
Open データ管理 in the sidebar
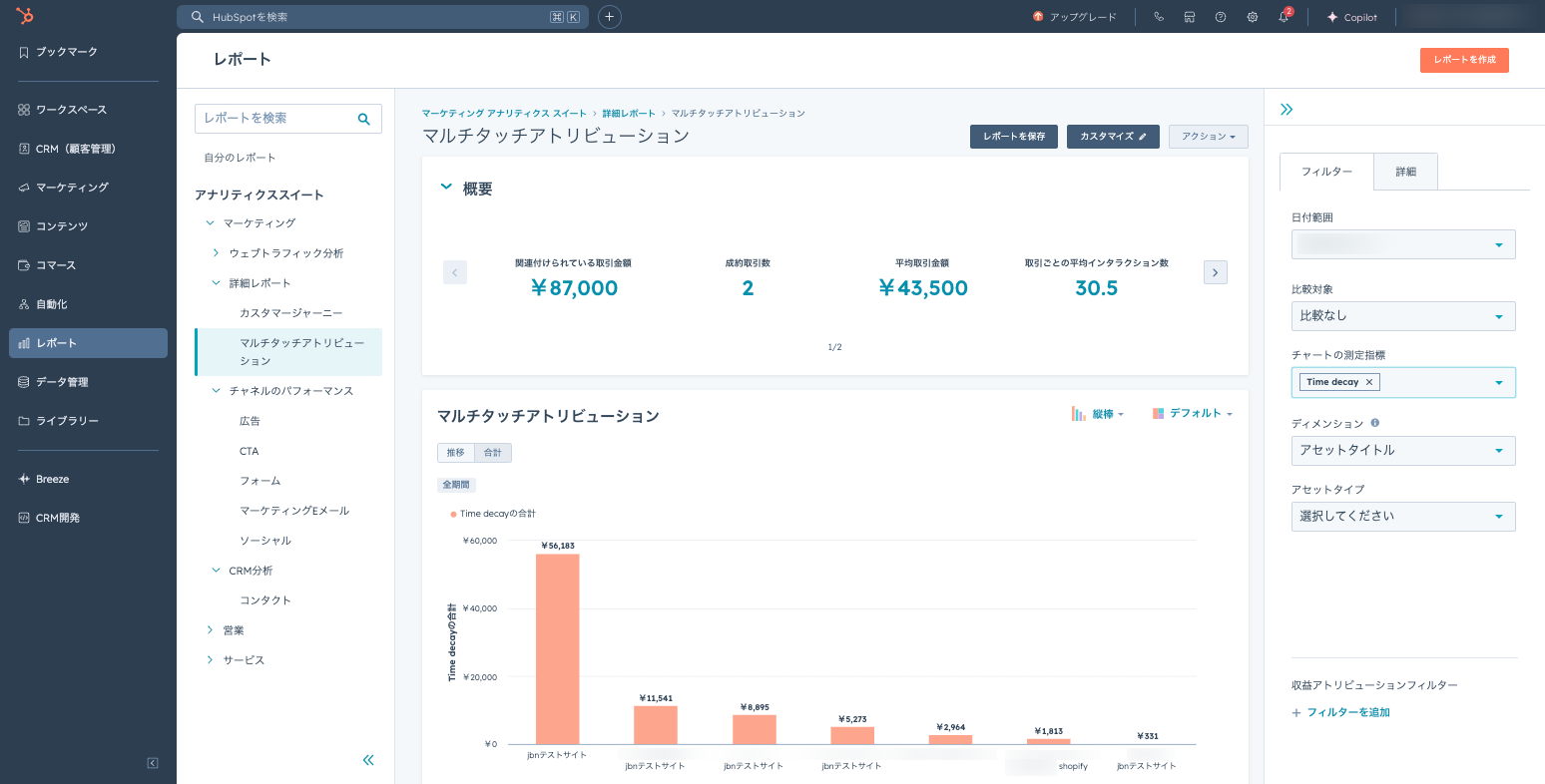(88, 382)
